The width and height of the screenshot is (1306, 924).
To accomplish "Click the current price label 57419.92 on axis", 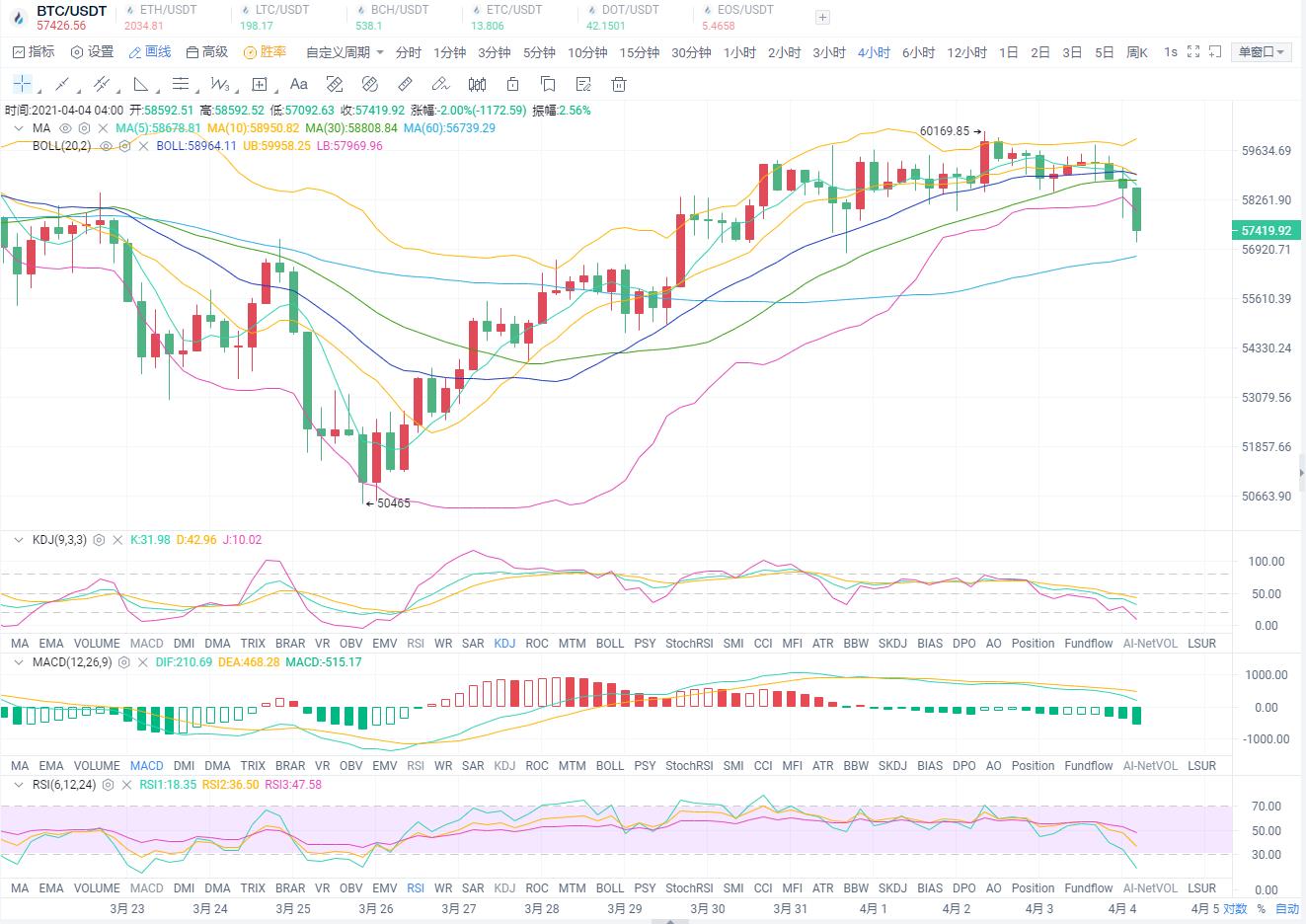I will coord(1266,231).
